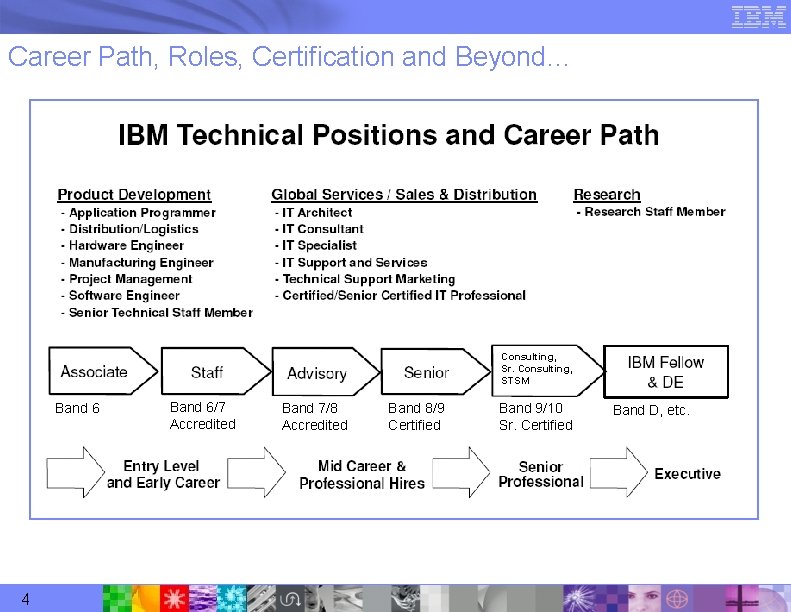
Task: Click the IBM logo in the header
Action: point(758,17)
